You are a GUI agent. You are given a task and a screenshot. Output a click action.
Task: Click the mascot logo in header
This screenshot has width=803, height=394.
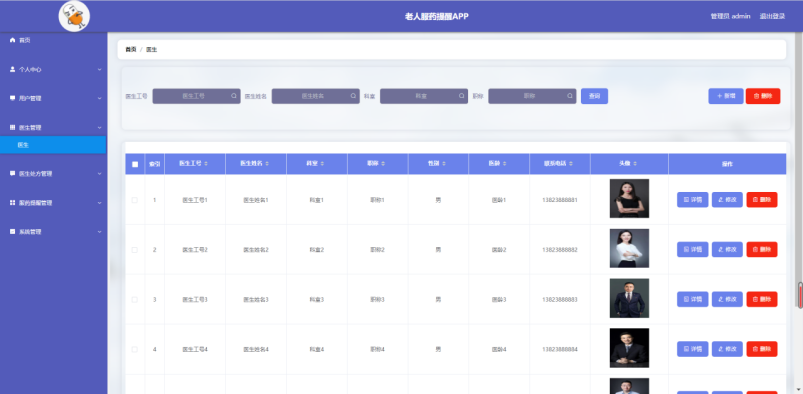[74, 16]
